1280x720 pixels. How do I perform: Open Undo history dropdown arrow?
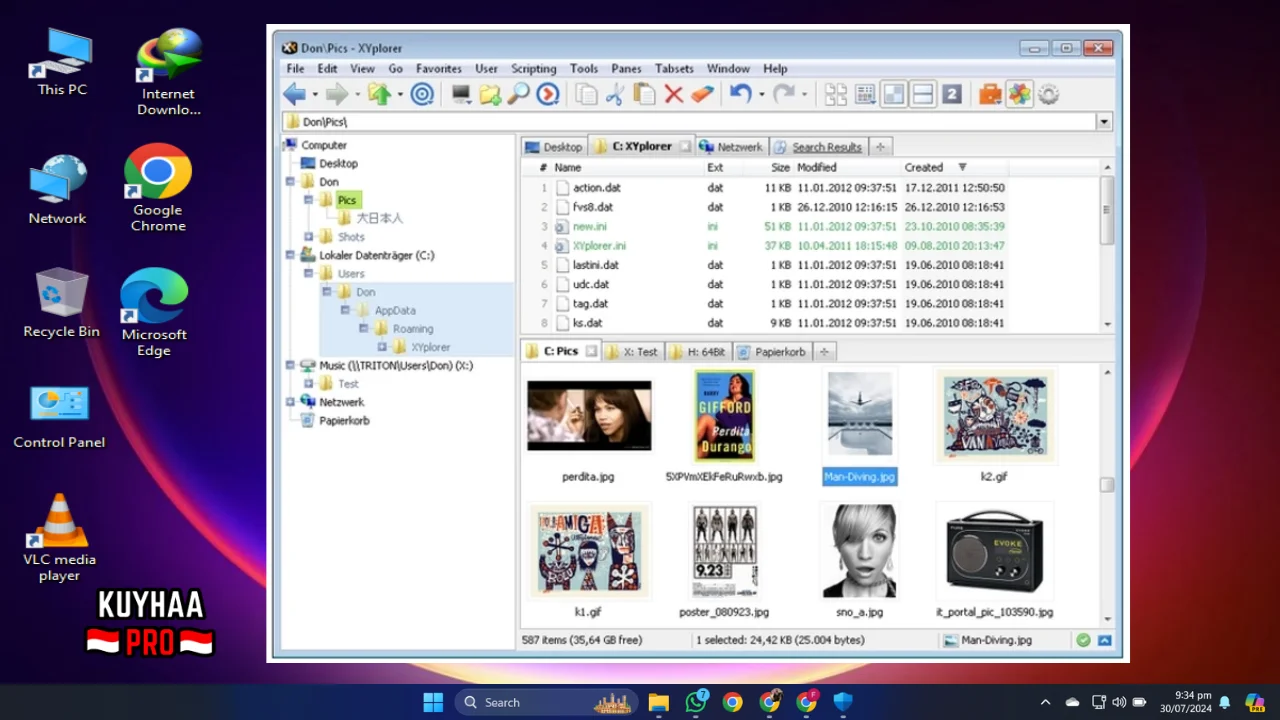click(761, 95)
